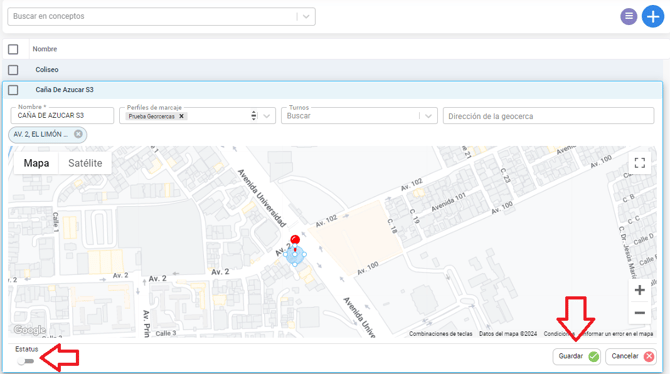The width and height of the screenshot is (670, 374).
Task: Toggle the Estatus switch
Action: pyautogui.click(x=26, y=361)
